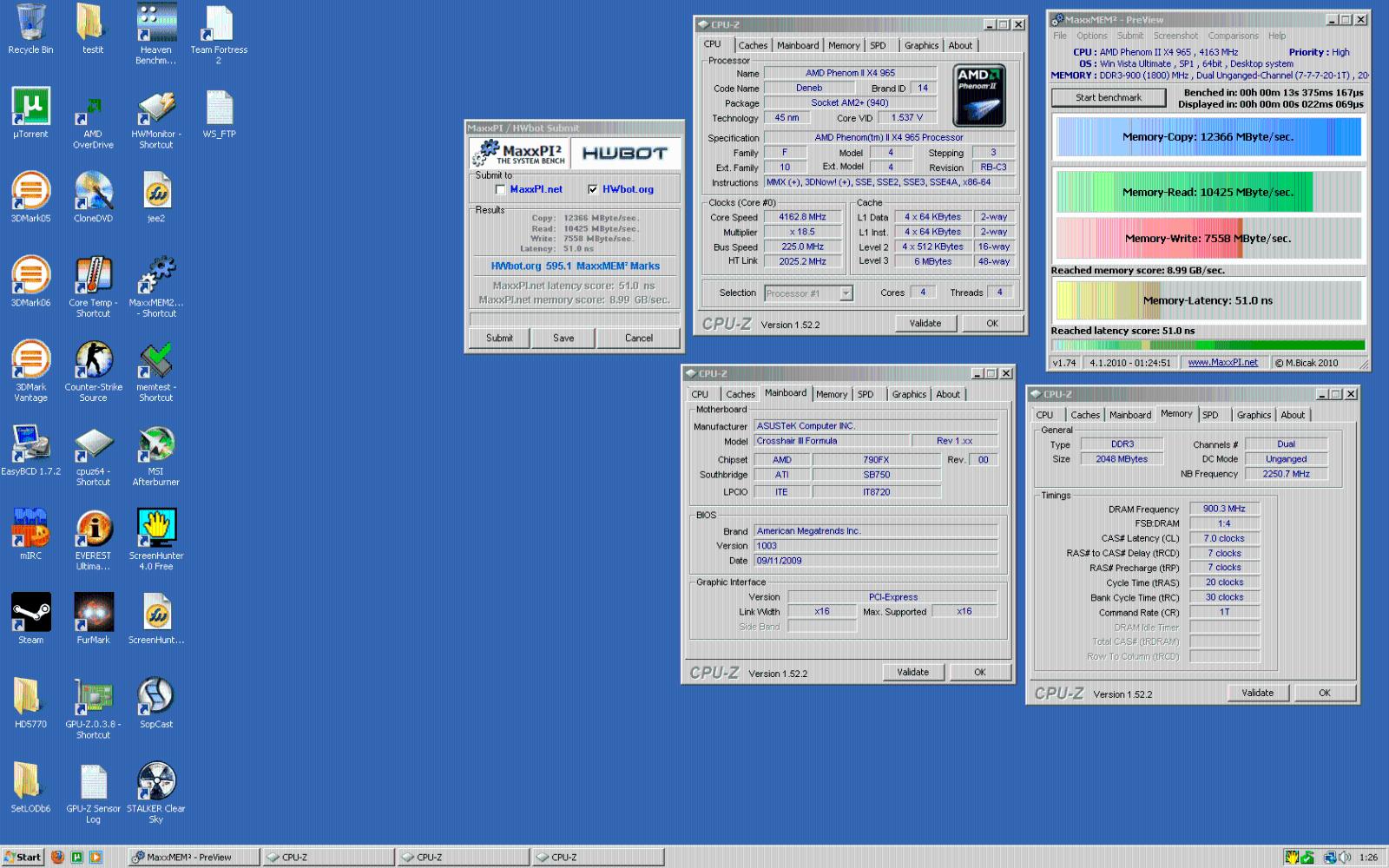Click Validate in the CPU tab window
1389x868 pixels.
[925, 324]
